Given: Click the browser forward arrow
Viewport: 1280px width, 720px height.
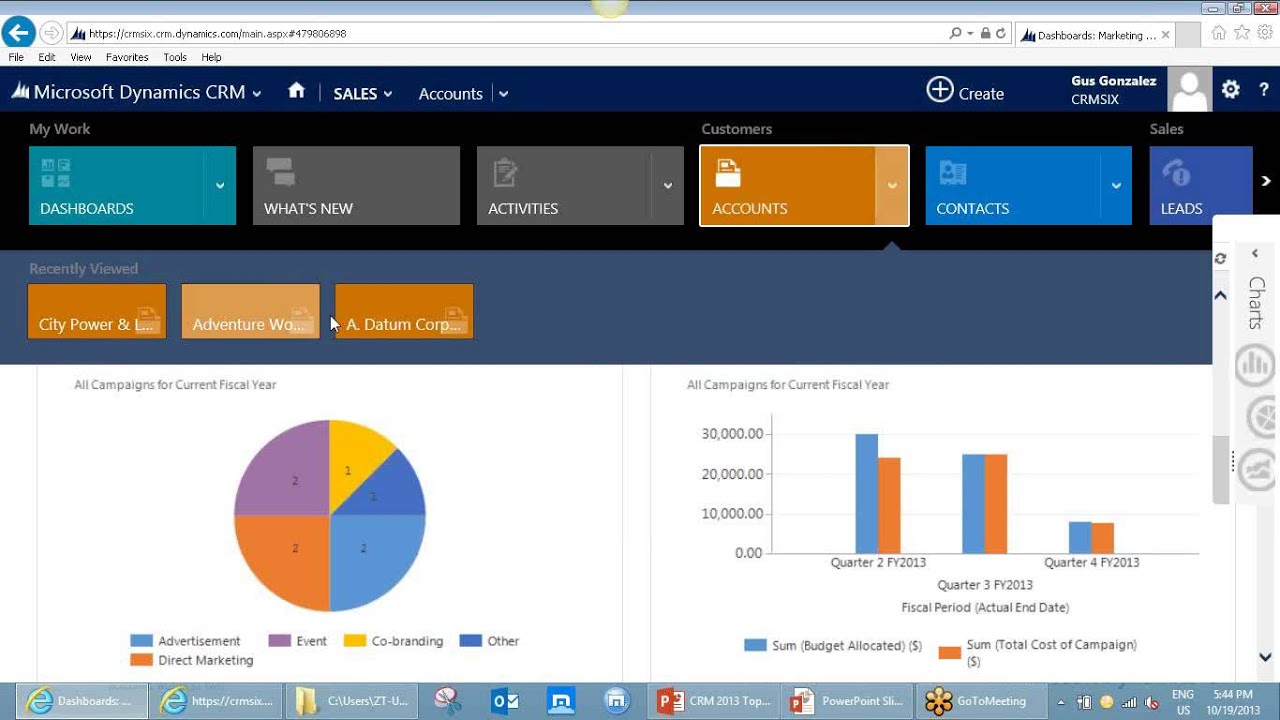Looking at the screenshot, I should click(50, 33).
